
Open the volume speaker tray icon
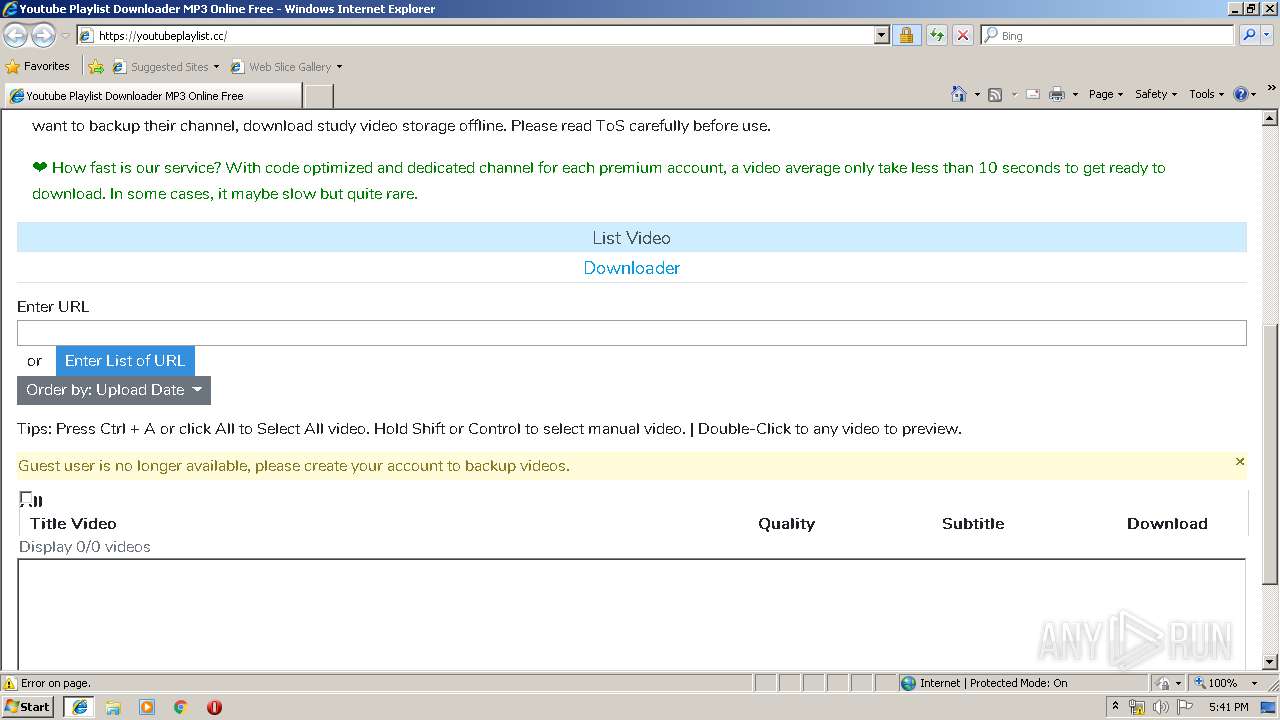1161,707
